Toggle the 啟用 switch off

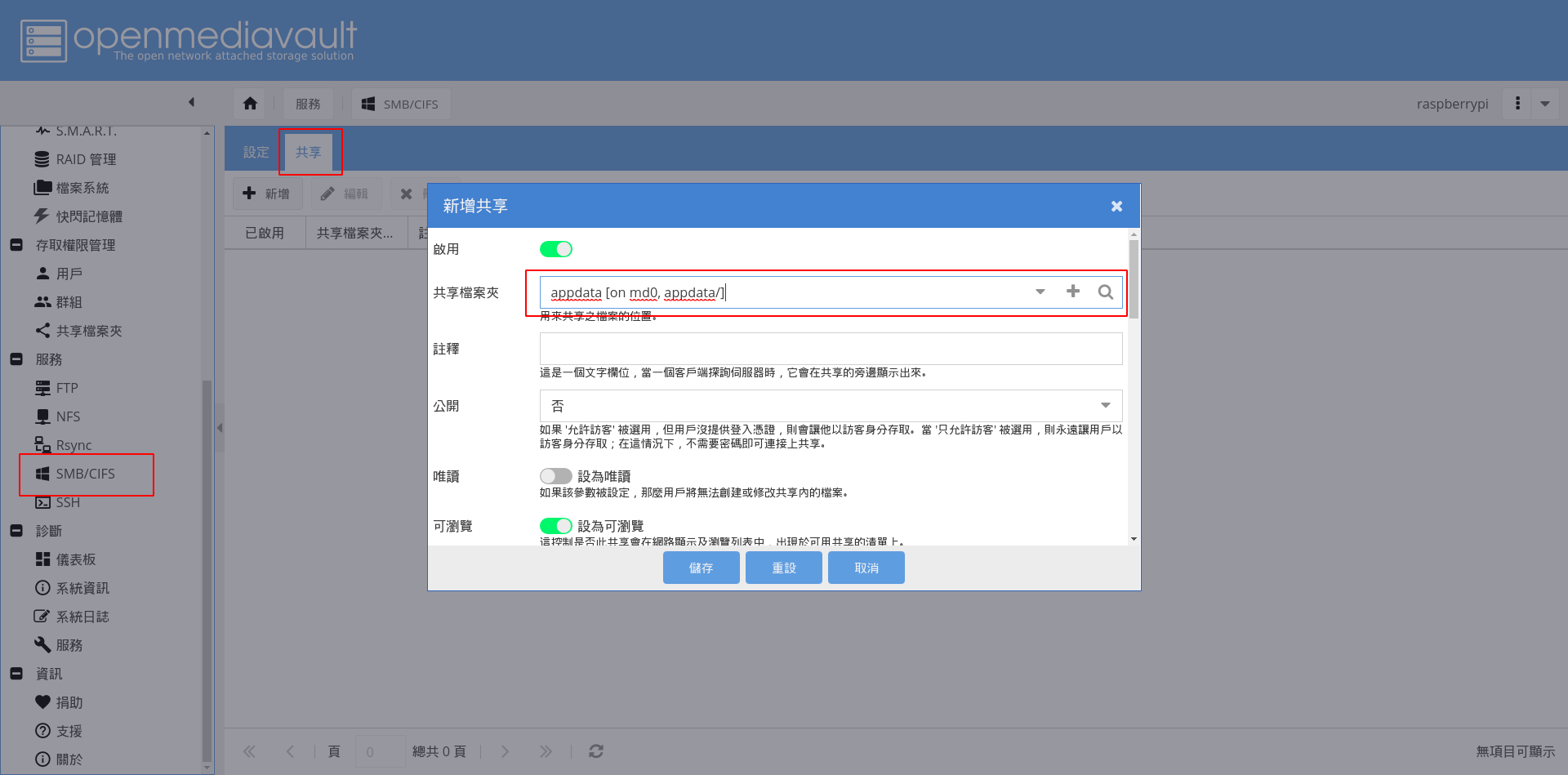(x=556, y=249)
